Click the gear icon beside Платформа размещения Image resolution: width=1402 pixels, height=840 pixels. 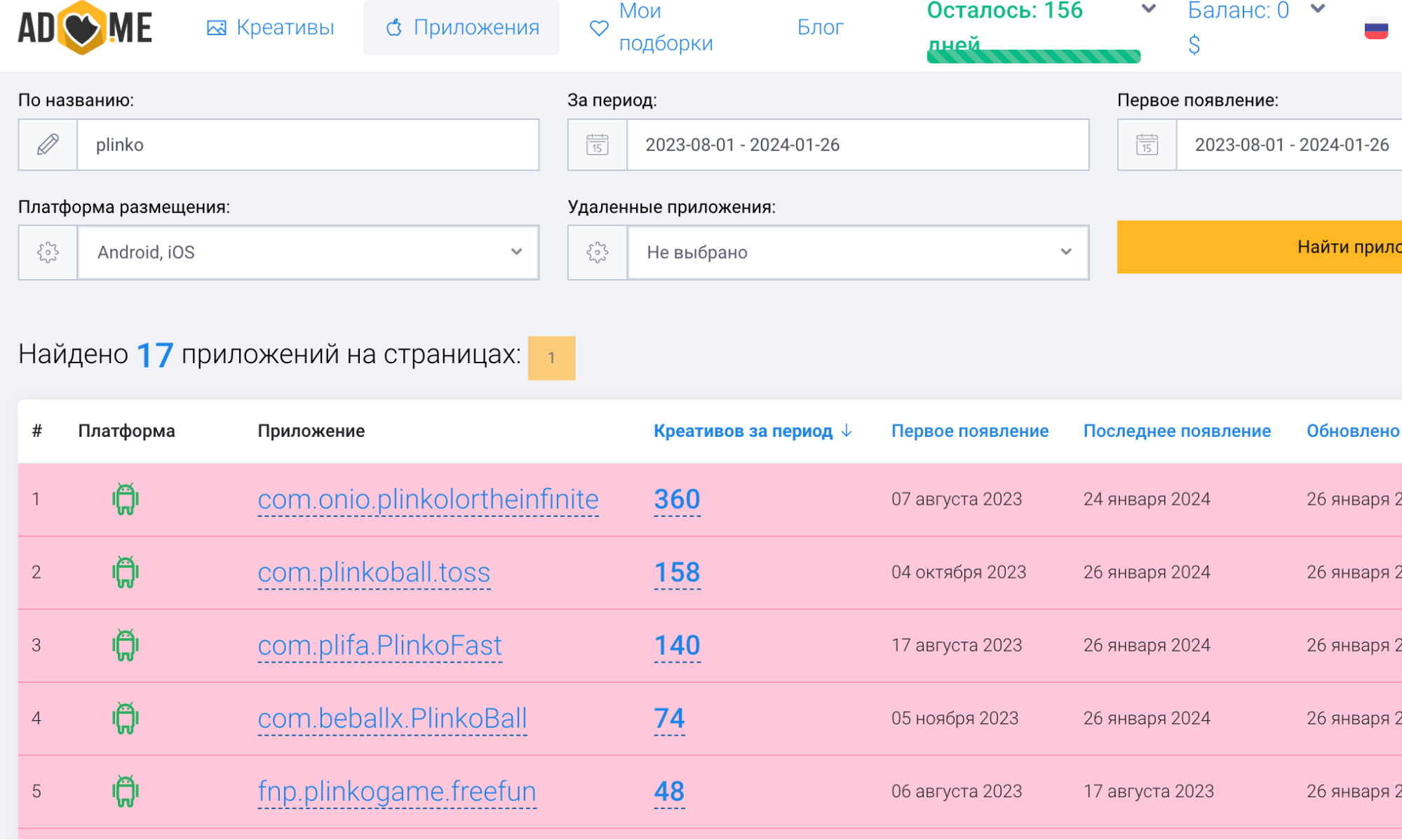click(48, 252)
